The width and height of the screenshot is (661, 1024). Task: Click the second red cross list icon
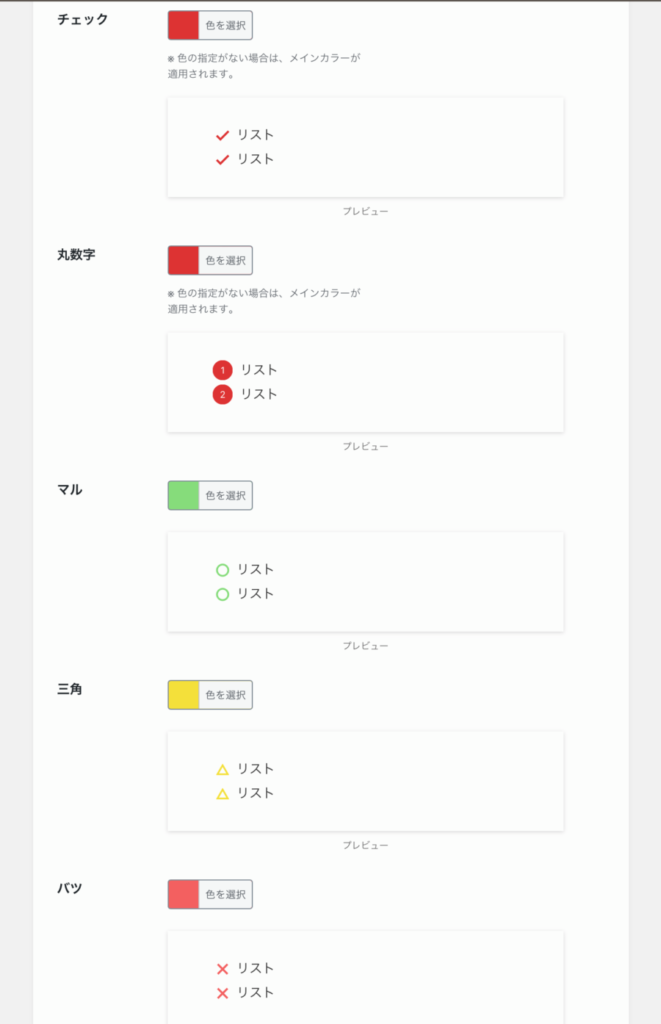pyautogui.click(x=223, y=993)
